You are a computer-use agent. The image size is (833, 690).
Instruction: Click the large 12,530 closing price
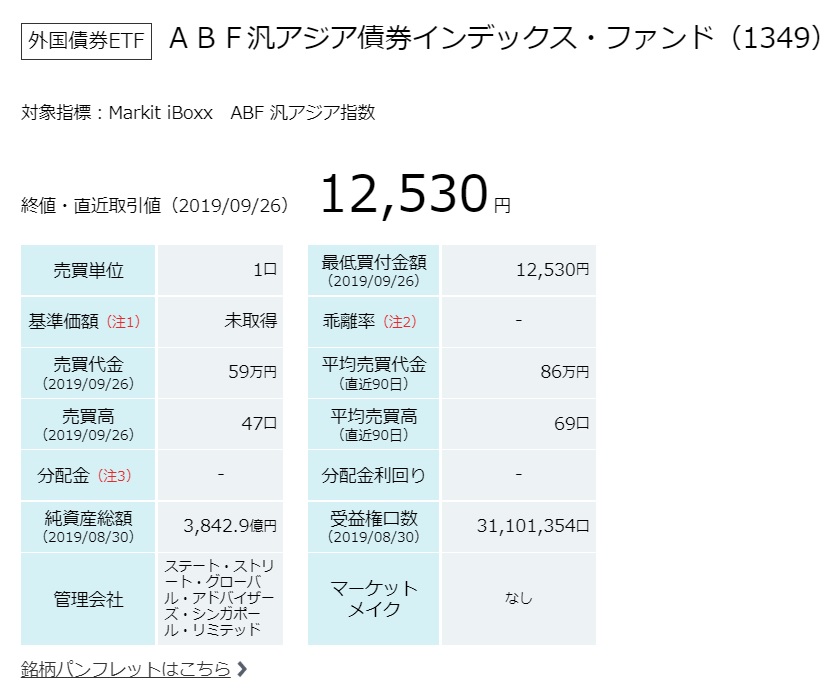click(404, 194)
